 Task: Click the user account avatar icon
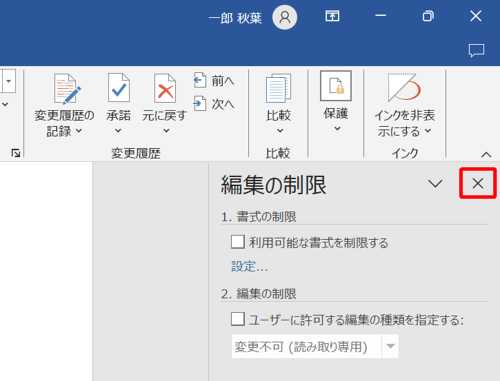[285, 17]
